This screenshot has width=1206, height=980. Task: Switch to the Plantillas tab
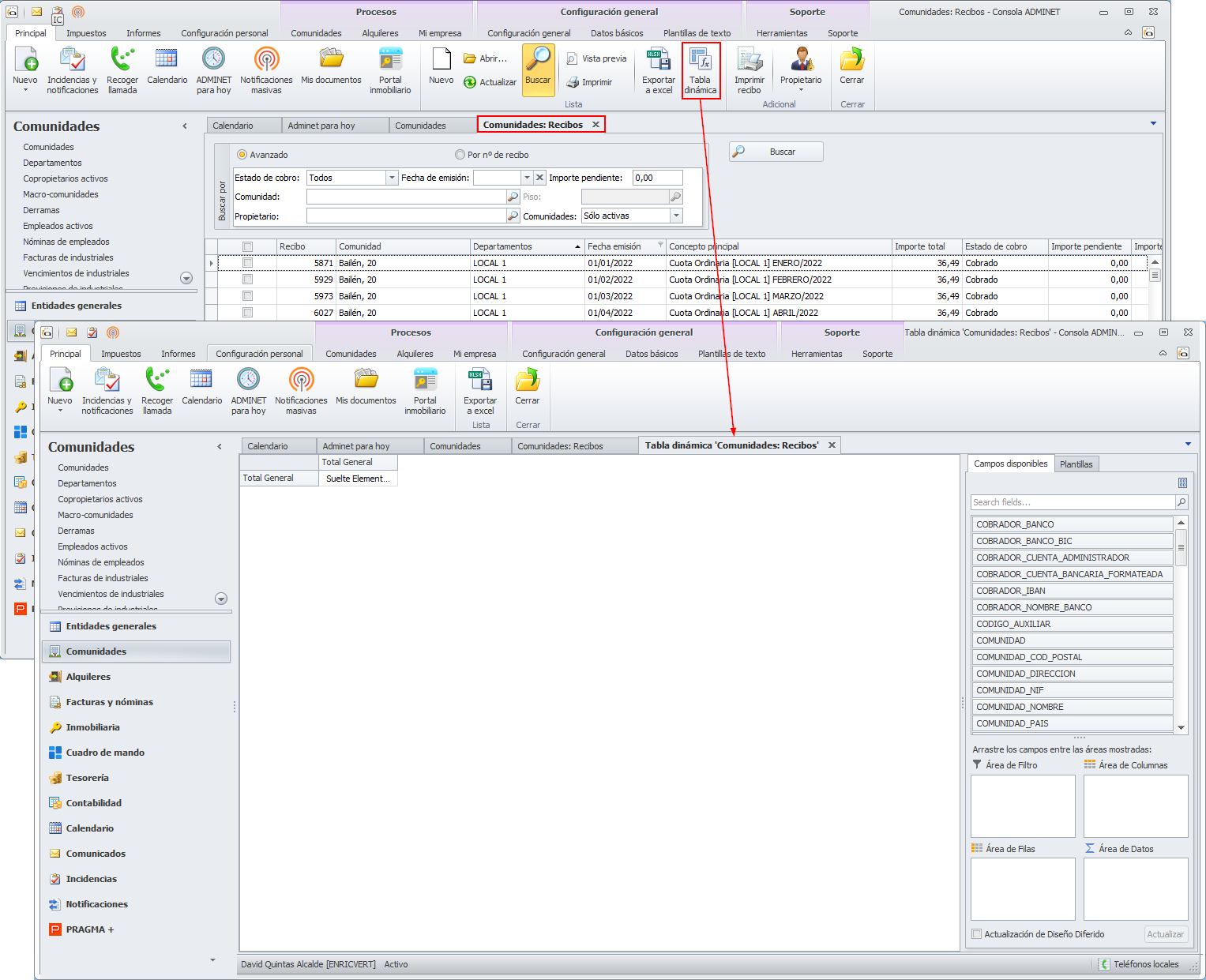click(x=1076, y=464)
